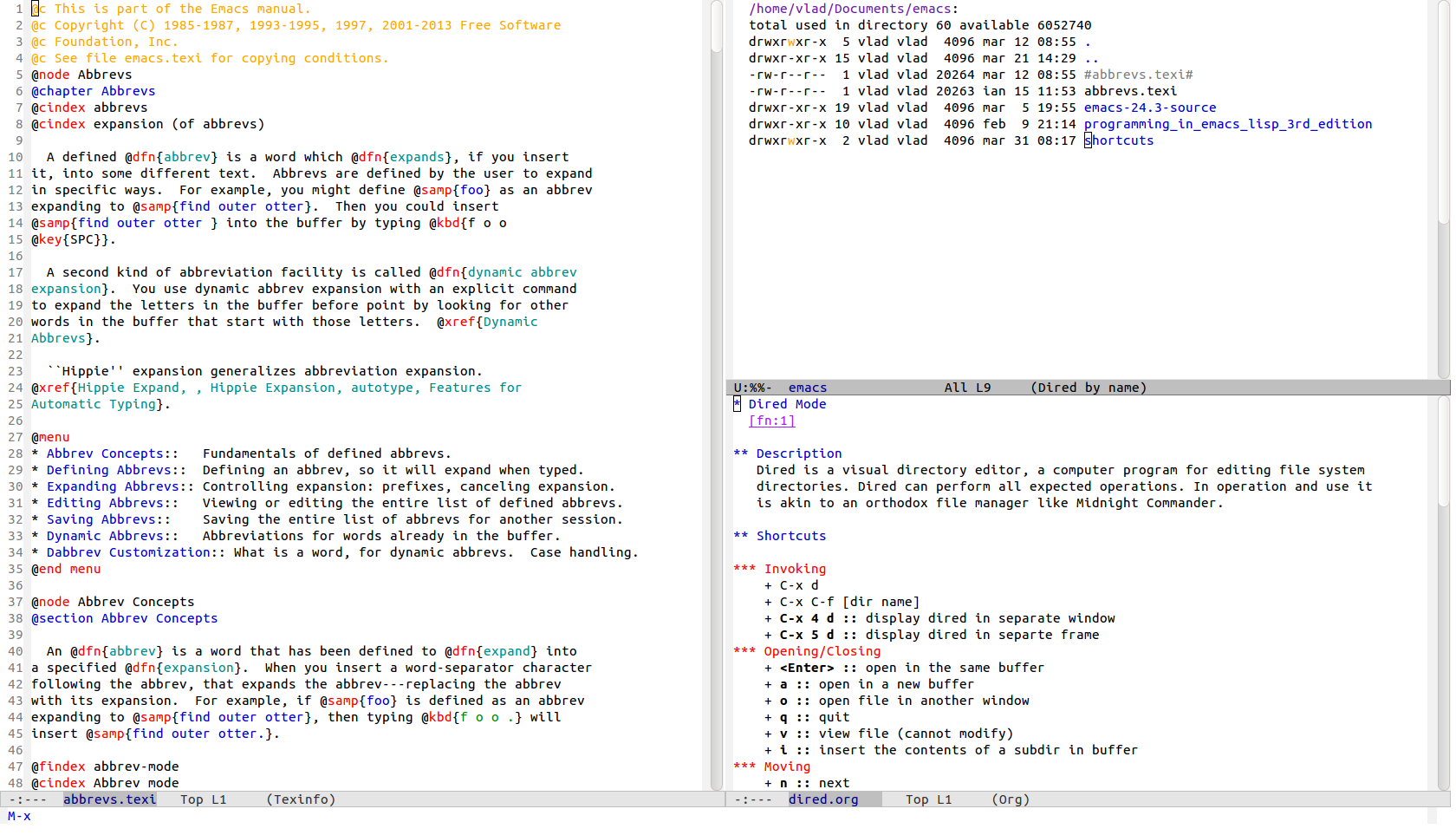
Task: Click the Dired Mode org heading
Action: (x=787, y=404)
